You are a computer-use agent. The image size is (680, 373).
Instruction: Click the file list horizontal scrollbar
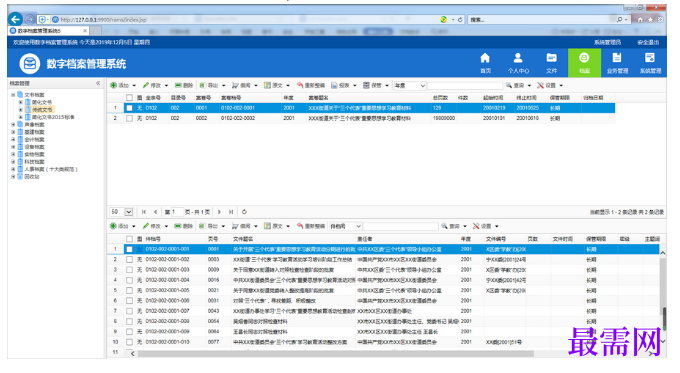(335, 354)
